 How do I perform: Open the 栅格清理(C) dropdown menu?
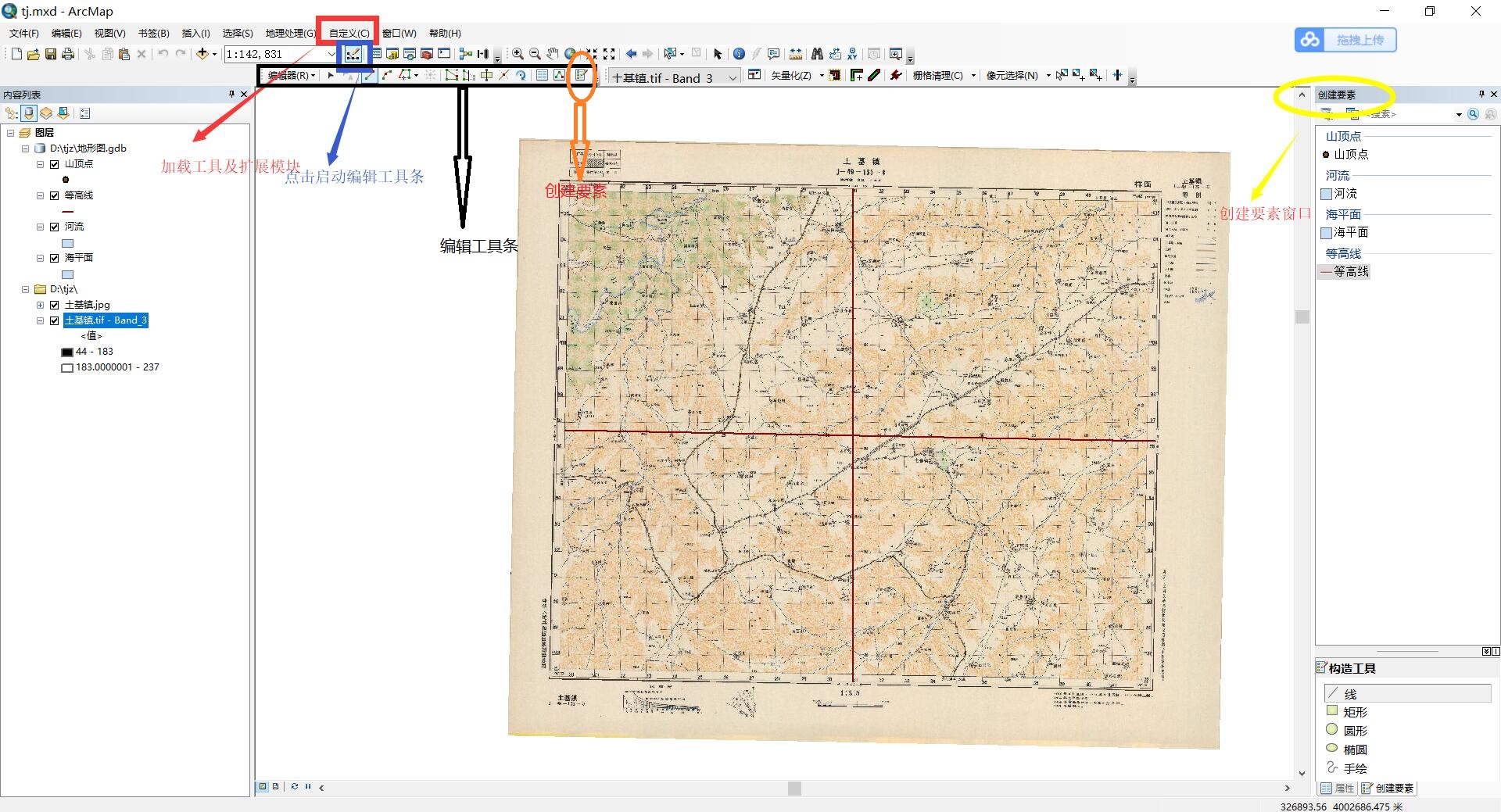943,75
